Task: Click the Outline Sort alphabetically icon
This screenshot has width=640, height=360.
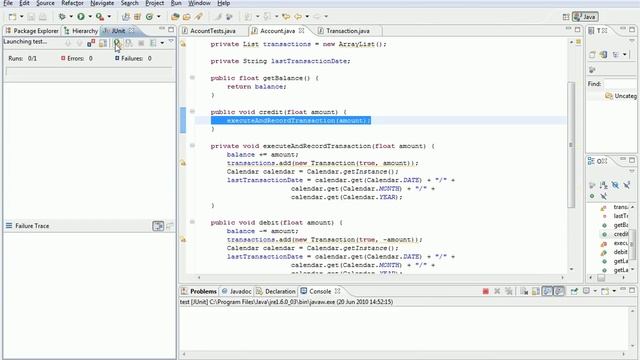Action: tap(604, 185)
